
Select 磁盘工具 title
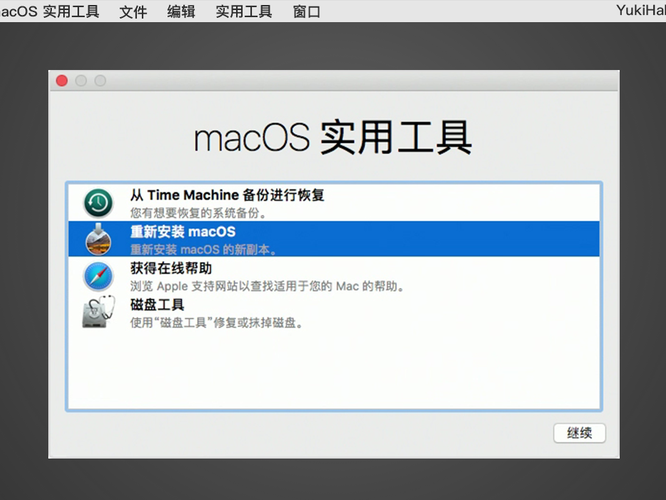coord(157,305)
